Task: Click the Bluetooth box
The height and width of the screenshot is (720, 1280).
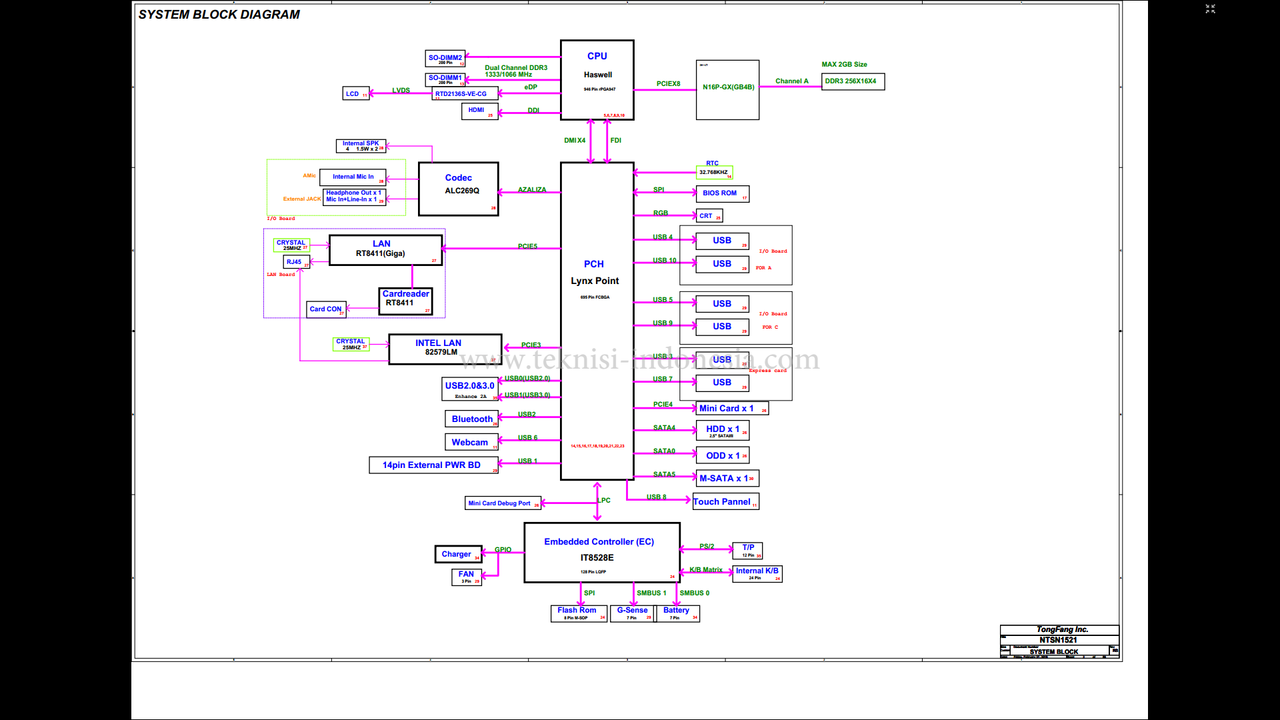Action: pos(472,419)
